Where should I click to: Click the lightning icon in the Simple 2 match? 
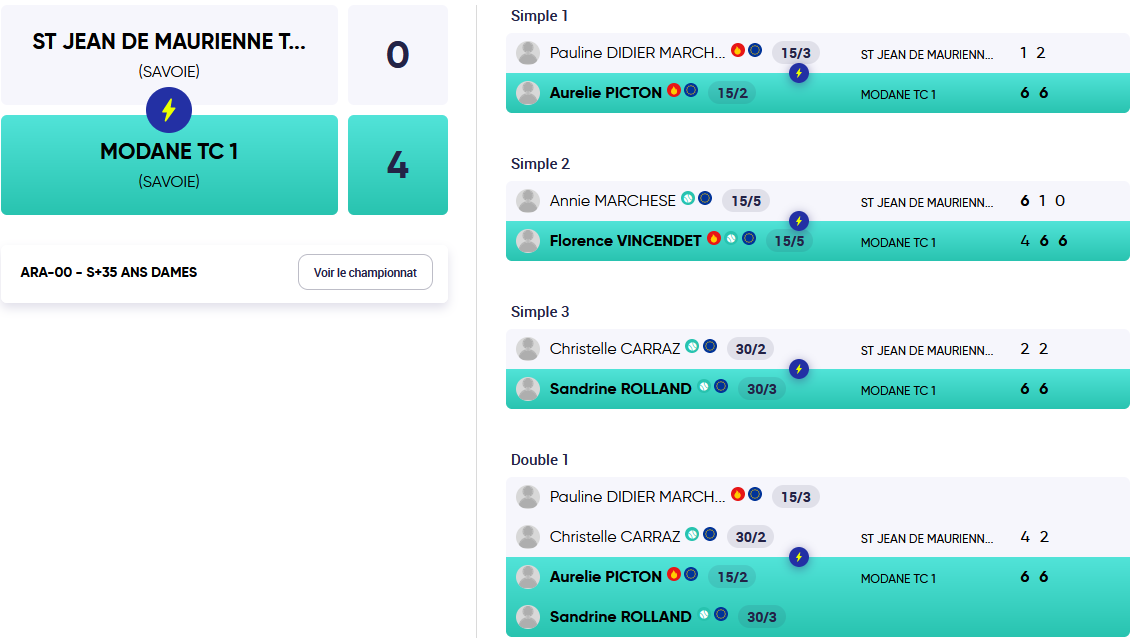[798, 221]
